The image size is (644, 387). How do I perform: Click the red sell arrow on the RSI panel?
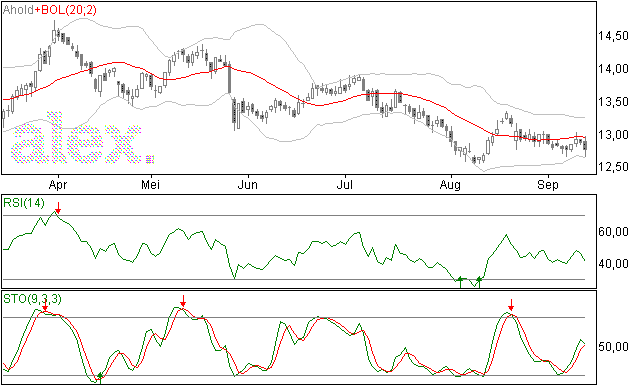pyautogui.click(x=58, y=208)
